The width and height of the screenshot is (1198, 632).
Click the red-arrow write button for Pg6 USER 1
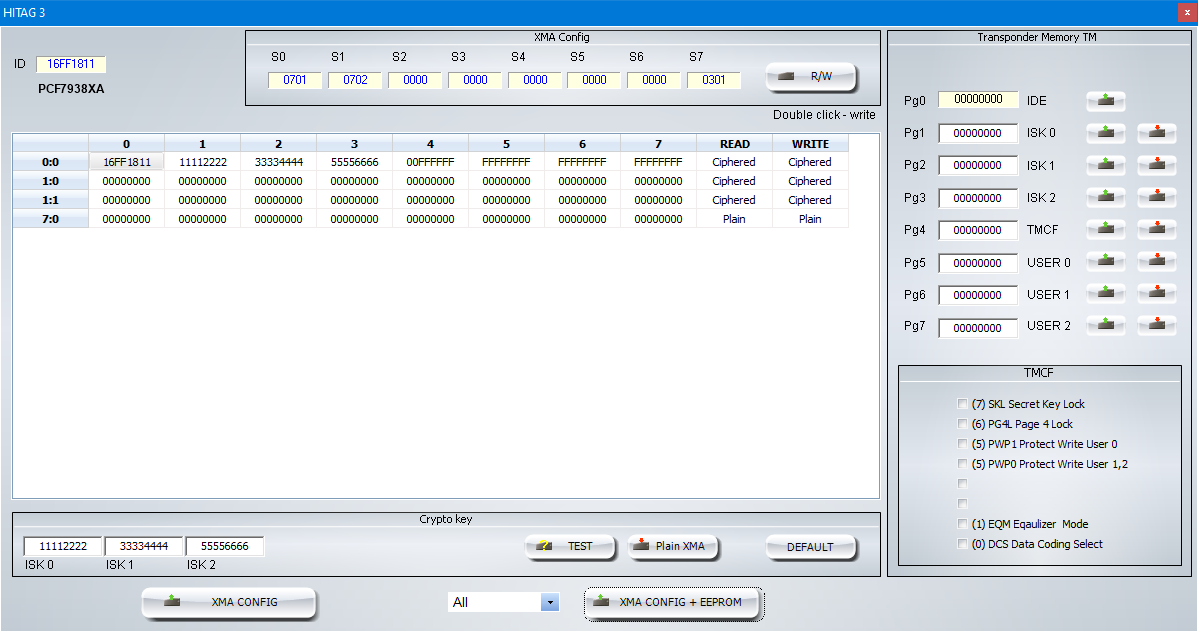click(x=1157, y=294)
